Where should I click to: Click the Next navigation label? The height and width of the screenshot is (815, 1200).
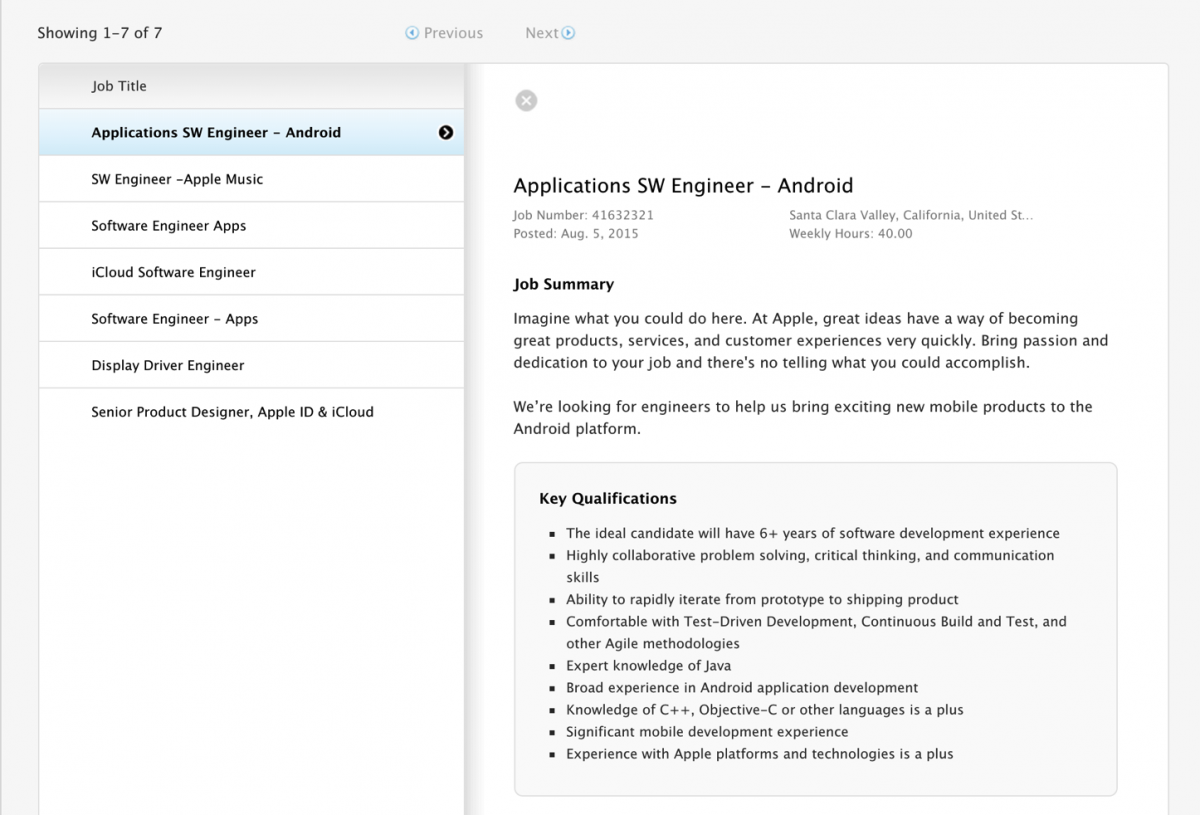(x=540, y=32)
